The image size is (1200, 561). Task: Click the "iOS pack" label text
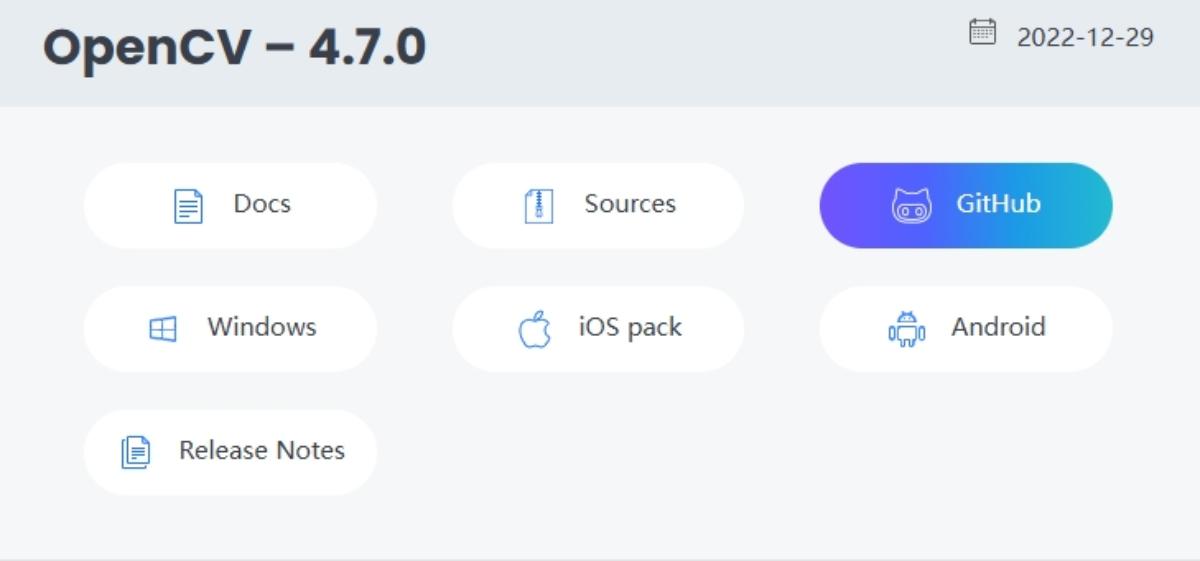pos(630,327)
